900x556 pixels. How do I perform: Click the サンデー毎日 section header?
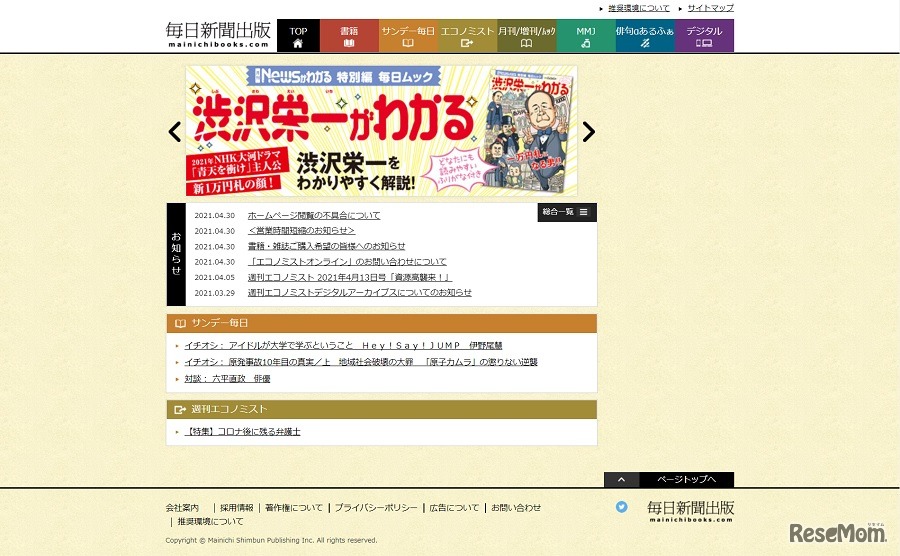pos(382,323)
